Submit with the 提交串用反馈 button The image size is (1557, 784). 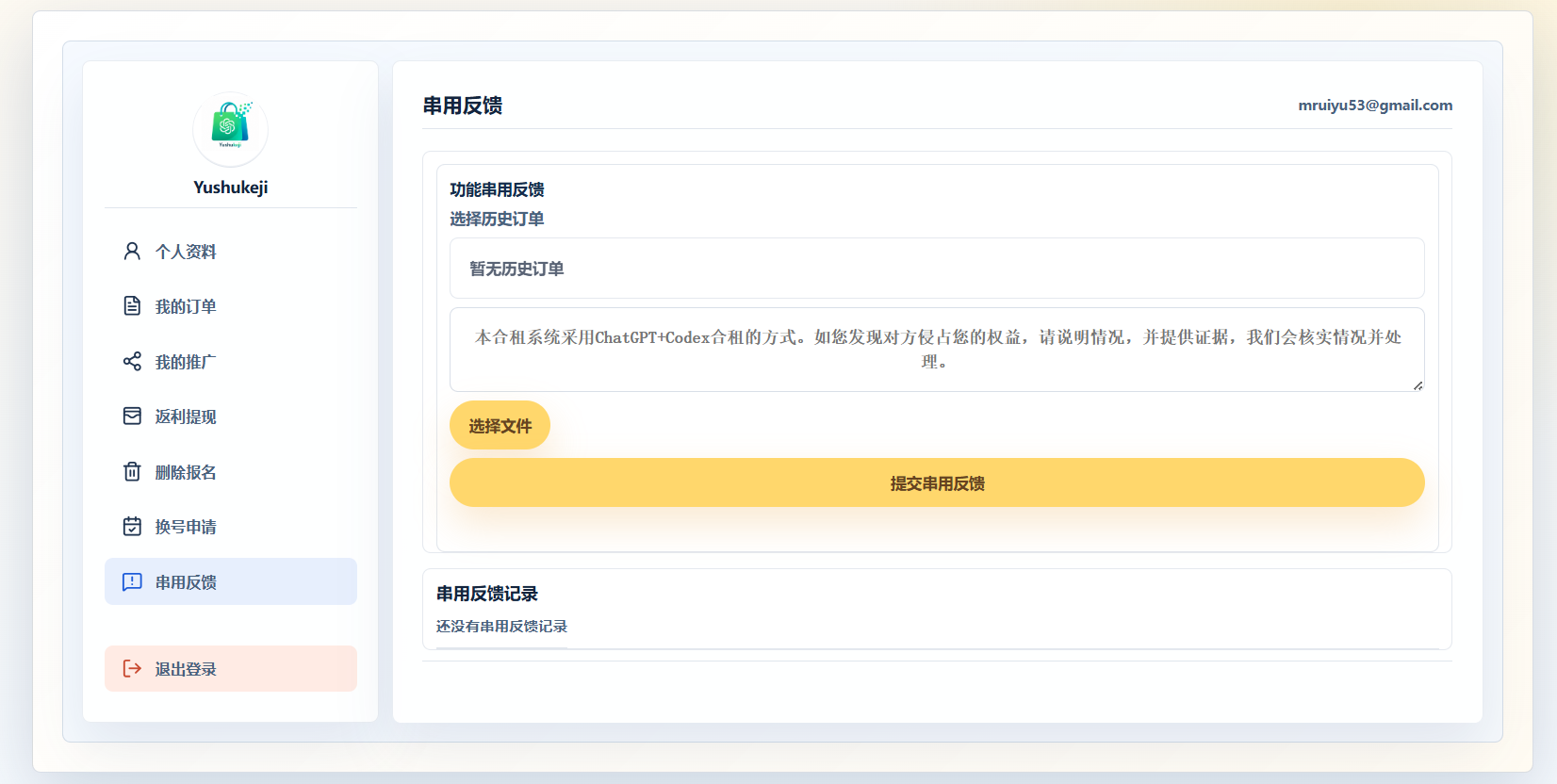(x=937, y=482)
